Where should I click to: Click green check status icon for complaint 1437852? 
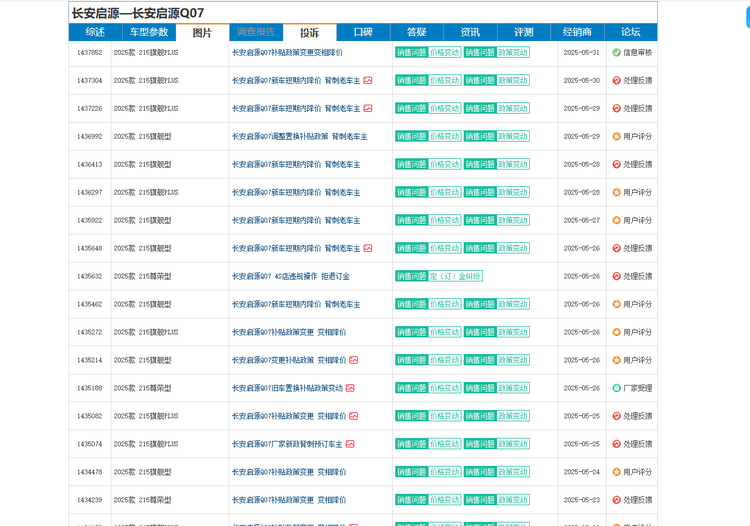tap(617, 53)
